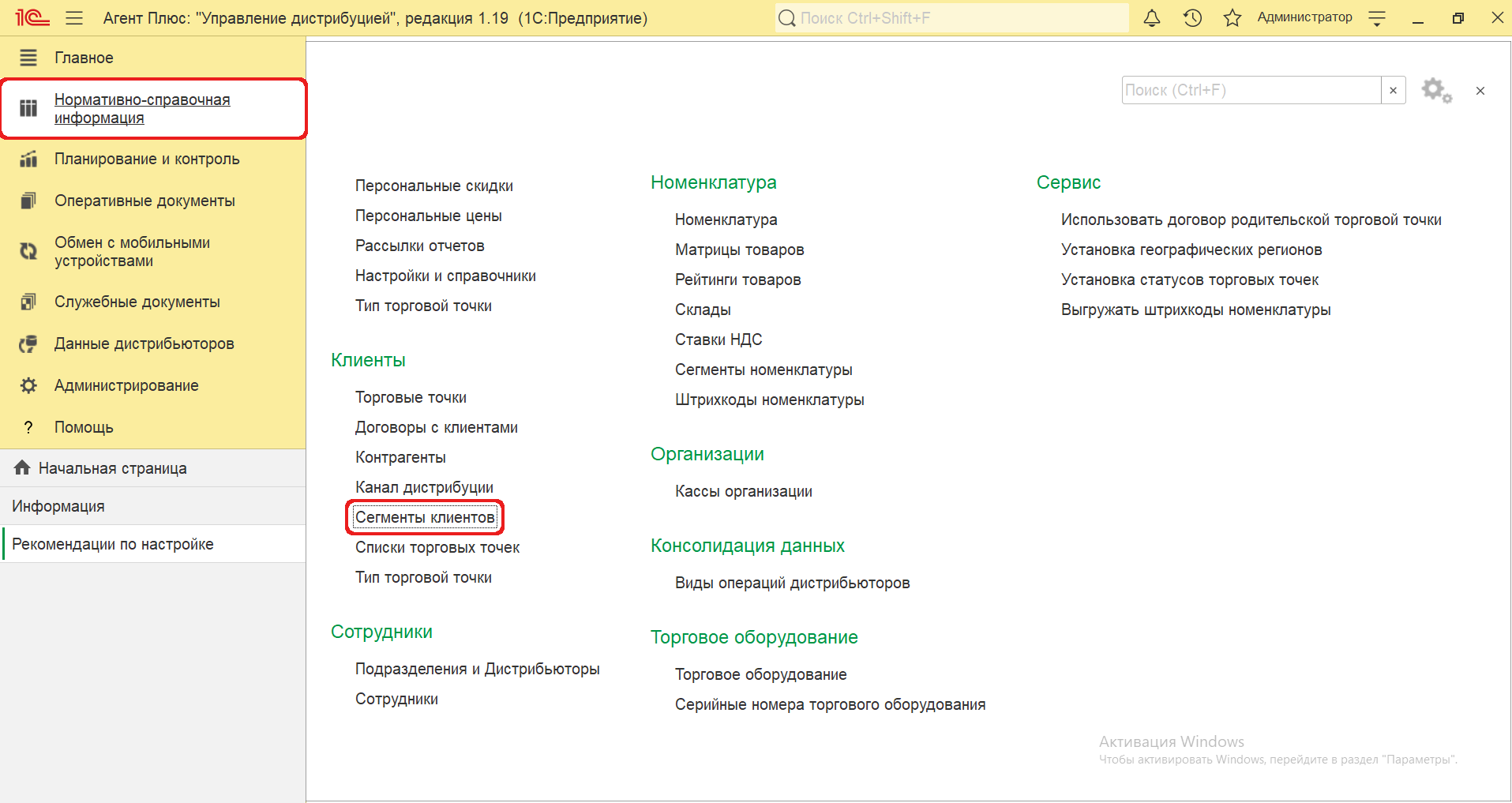The width and height of the screenshot is (1512, 803).
Task: Open Торговое оборудование catalog link
Action: (761, 674)
